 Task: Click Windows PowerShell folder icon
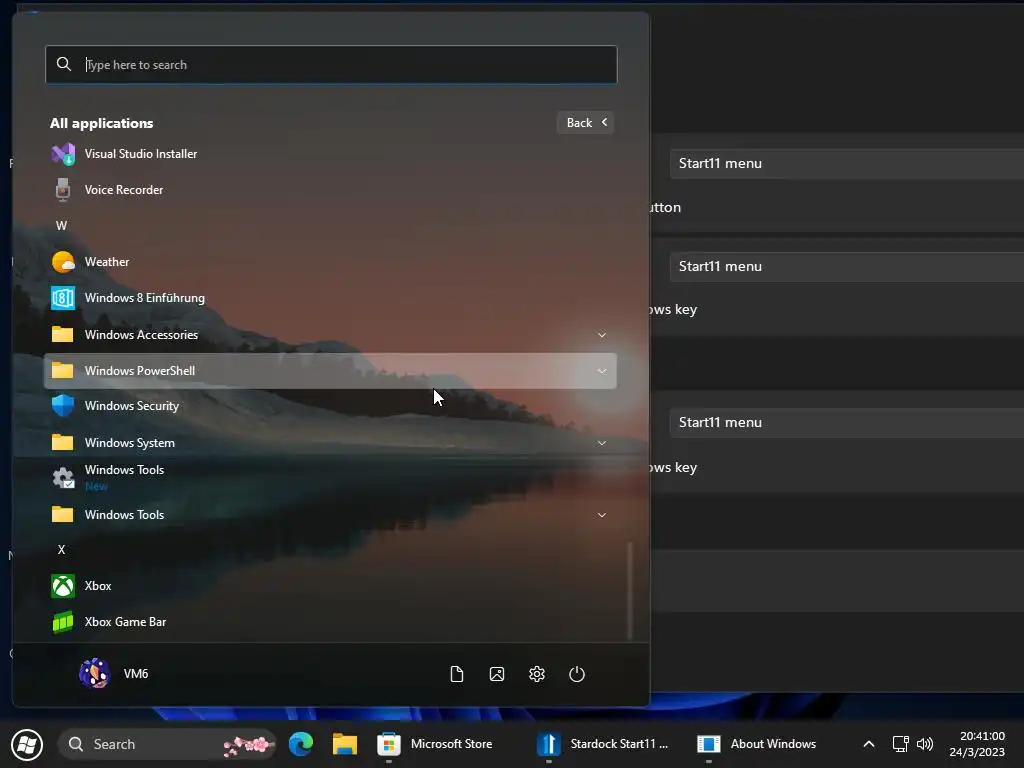pos(63,370)
